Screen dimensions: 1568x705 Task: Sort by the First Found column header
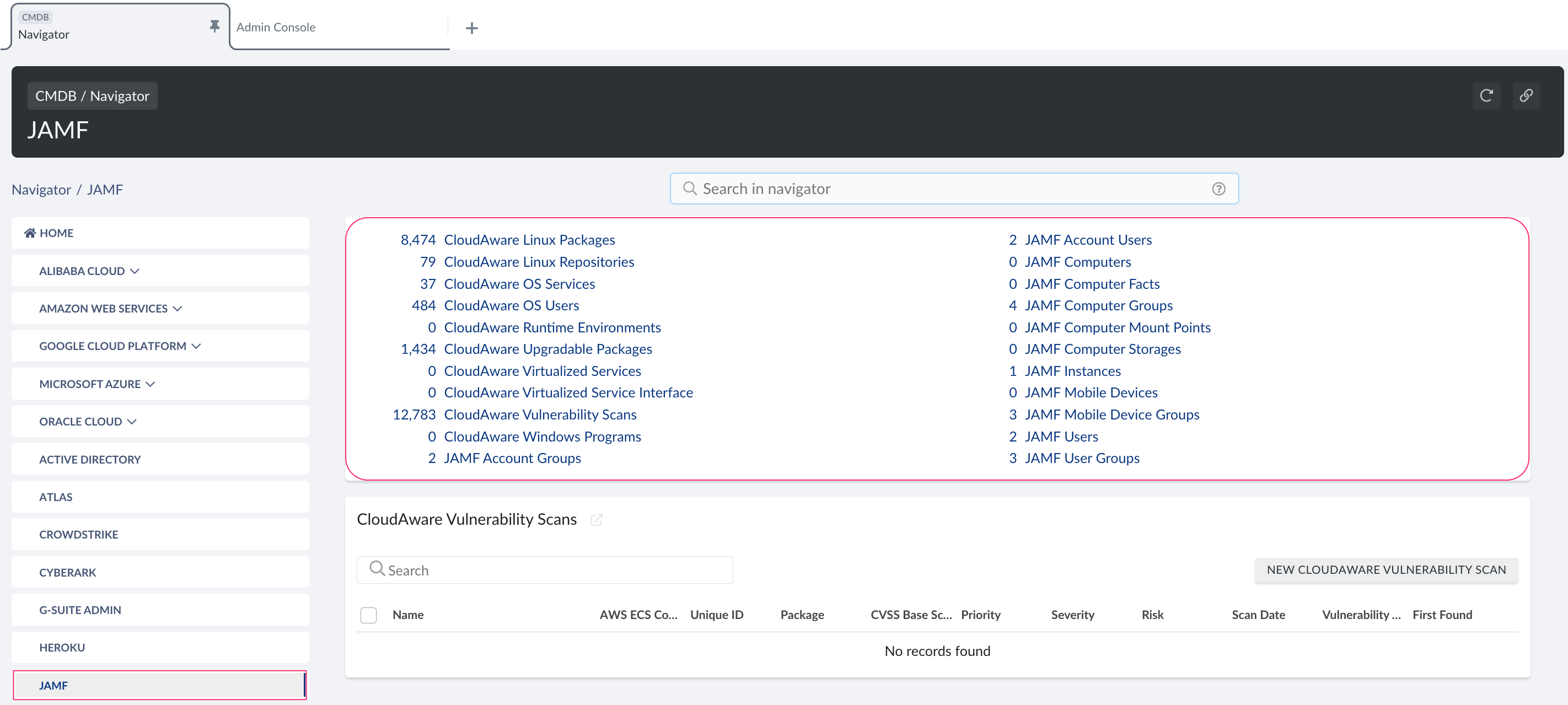coord(1442,615)
